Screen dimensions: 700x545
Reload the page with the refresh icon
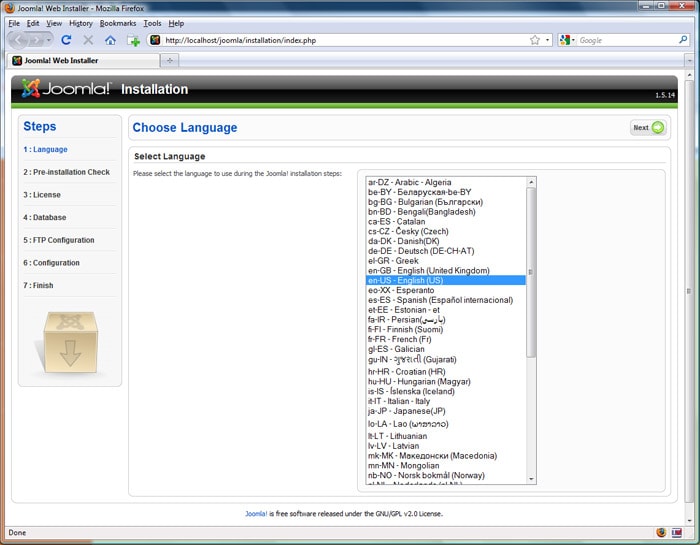point(66,40)
